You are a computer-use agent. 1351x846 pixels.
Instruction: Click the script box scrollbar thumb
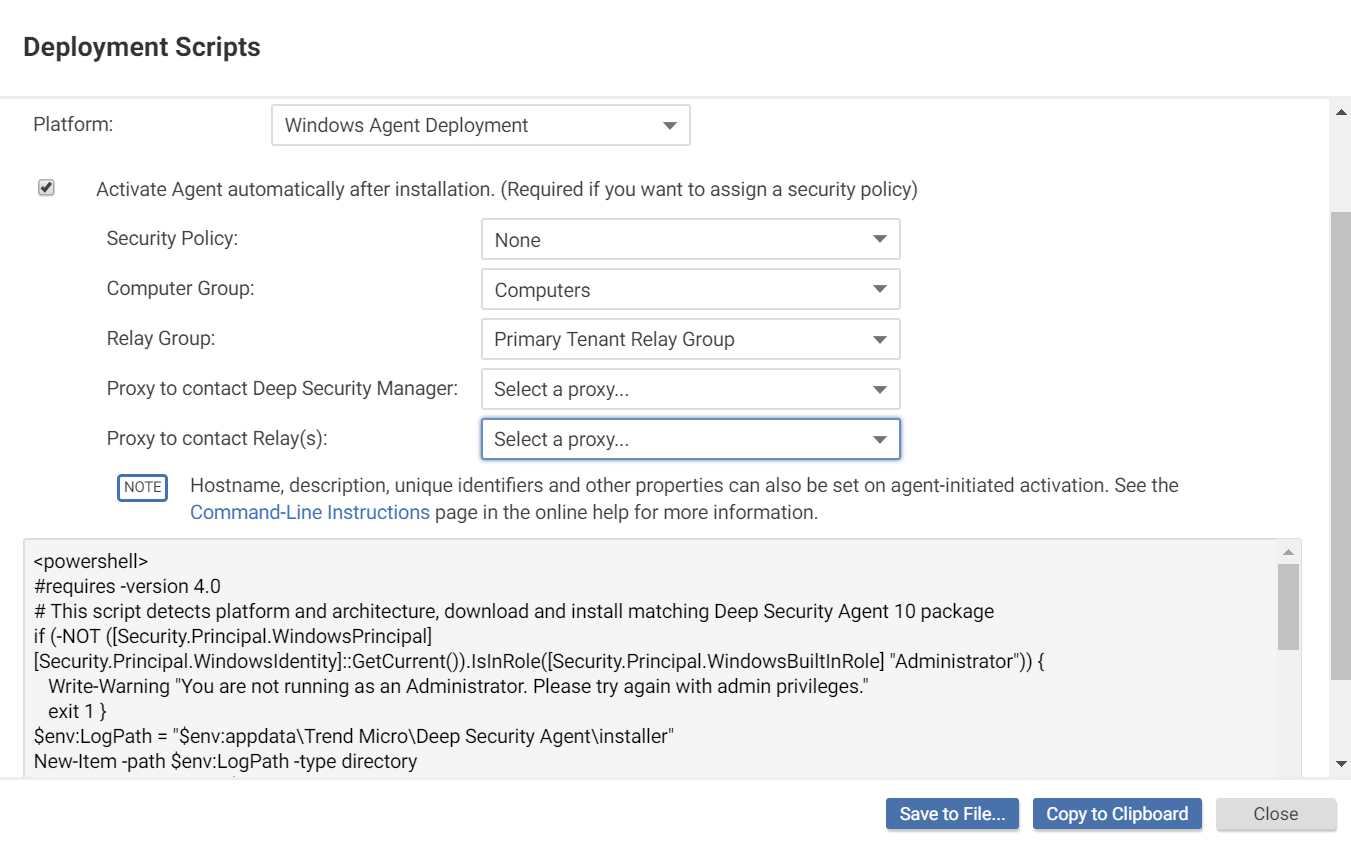[x=1288, y=605]
